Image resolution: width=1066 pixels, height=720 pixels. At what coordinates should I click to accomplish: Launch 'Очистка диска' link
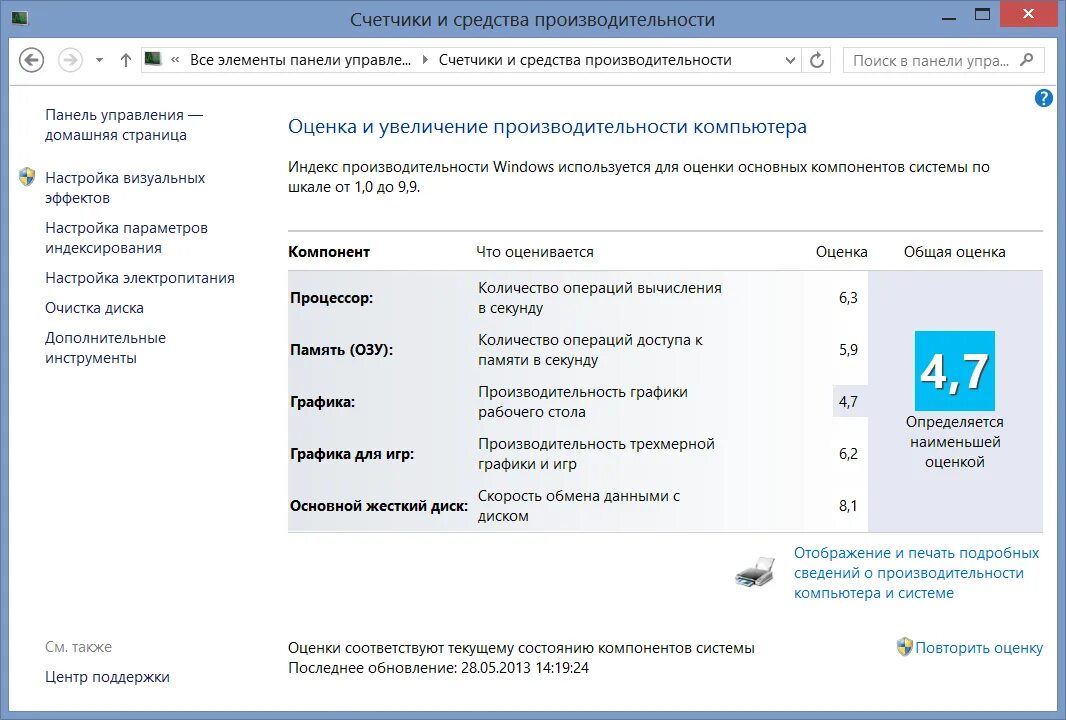(94, 308)
